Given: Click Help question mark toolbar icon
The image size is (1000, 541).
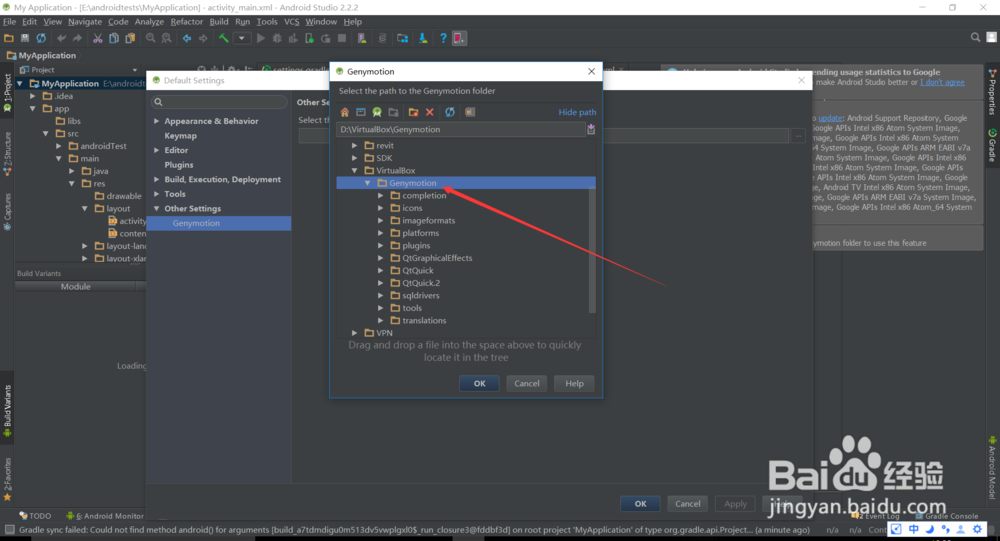Looking at the screenshot, I should [x=443, y=38].
